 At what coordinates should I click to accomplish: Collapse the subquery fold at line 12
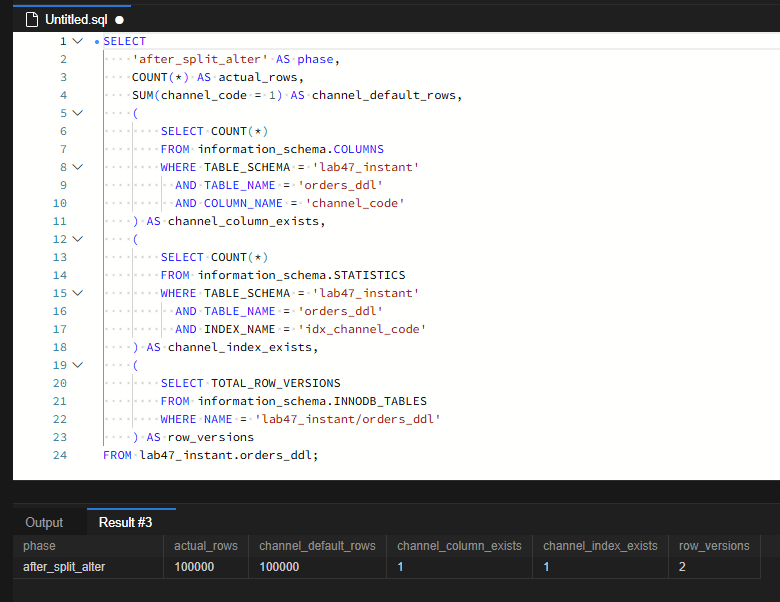coord(78,239)
